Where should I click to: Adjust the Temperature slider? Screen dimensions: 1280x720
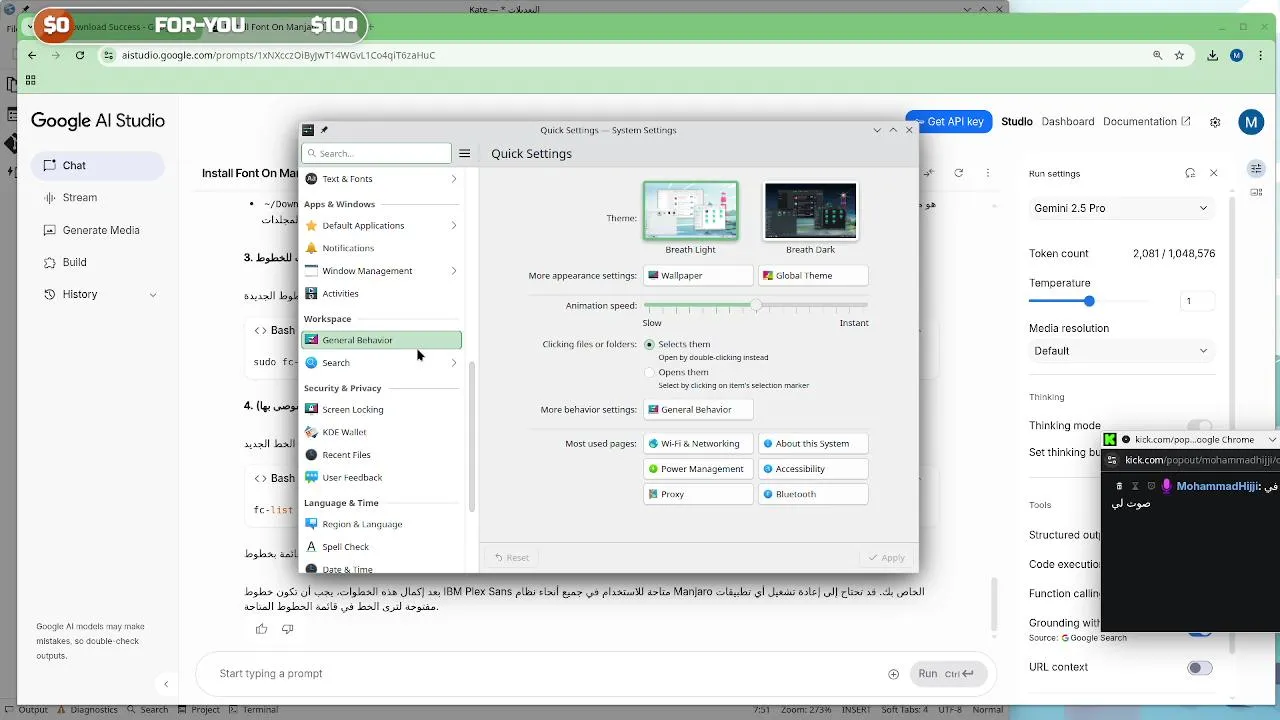(x=1089, y=301)
